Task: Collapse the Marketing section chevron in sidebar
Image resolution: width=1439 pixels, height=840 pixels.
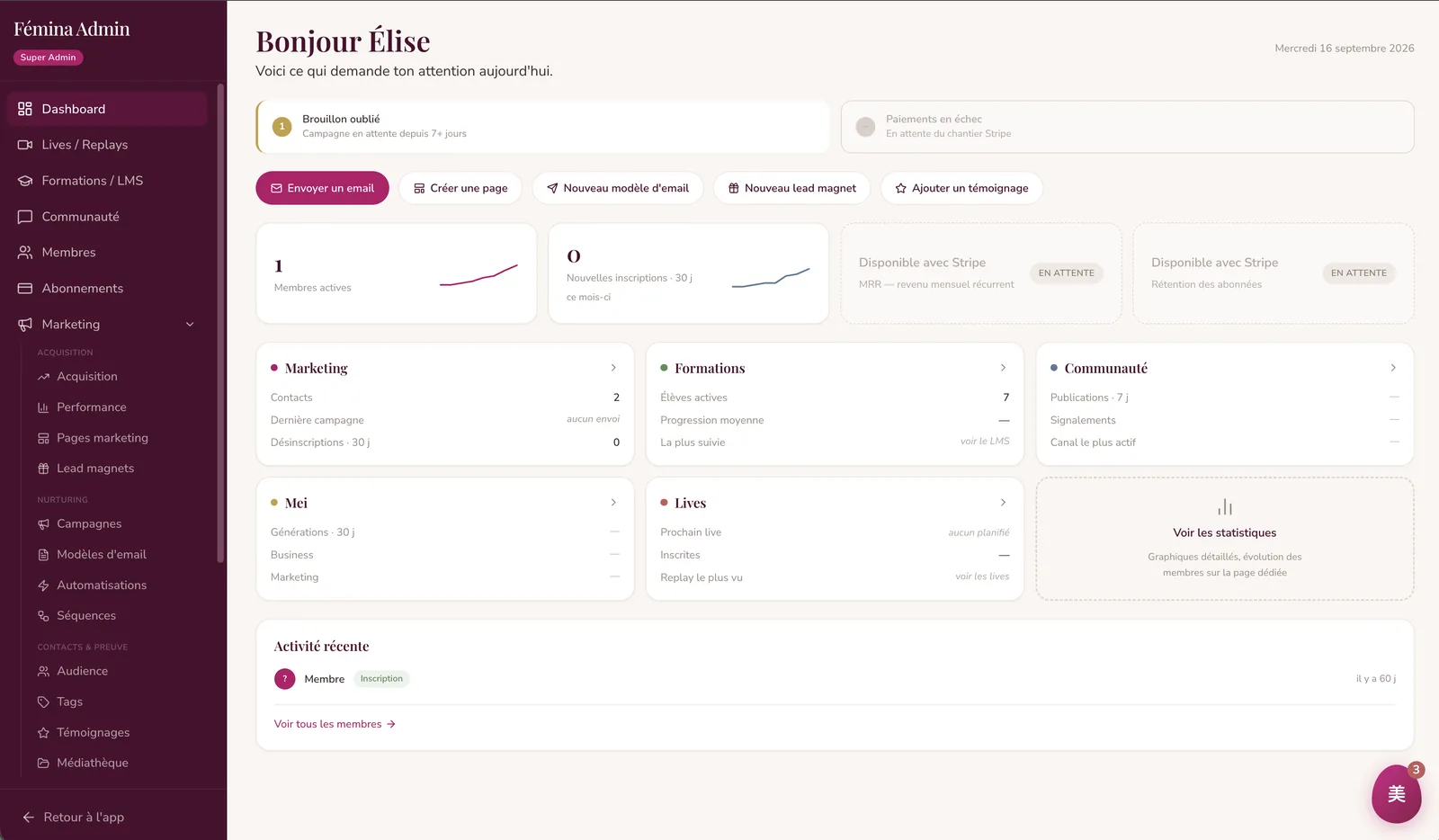Action: point(190,325)
